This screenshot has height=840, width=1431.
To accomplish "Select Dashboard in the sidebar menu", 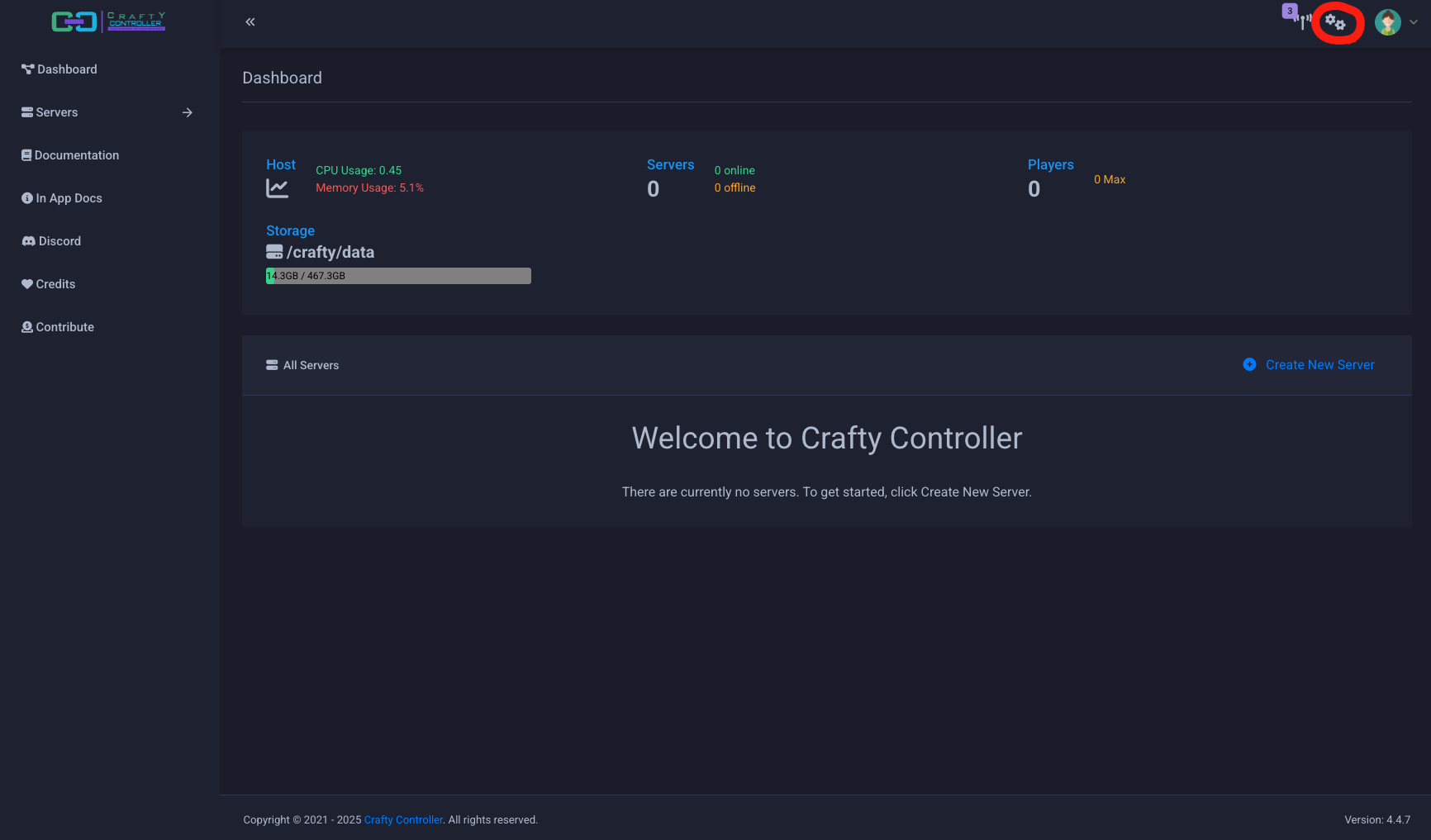I will tap(67, 69).
